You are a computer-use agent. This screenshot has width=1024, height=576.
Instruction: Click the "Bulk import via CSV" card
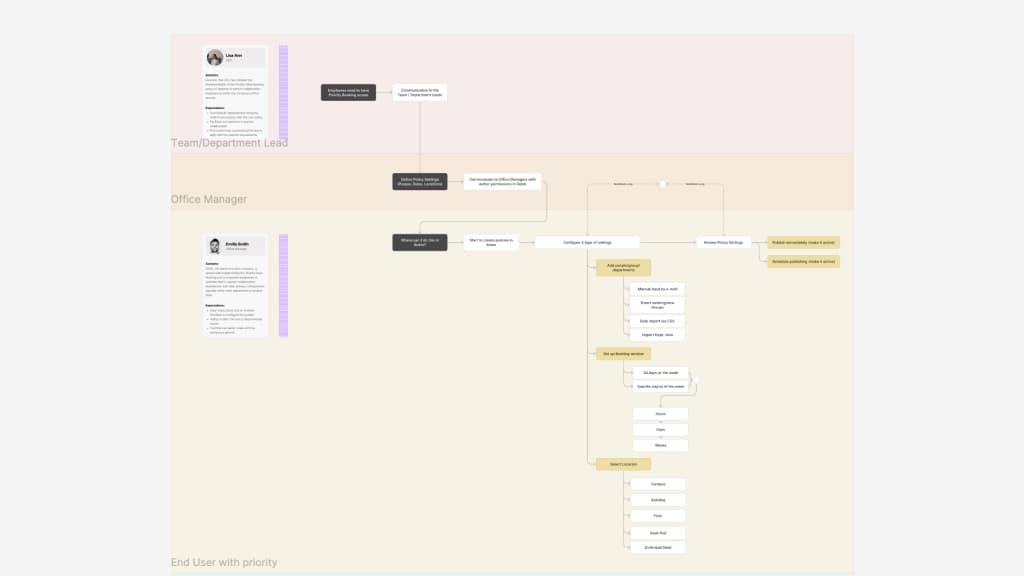(657, 320)
